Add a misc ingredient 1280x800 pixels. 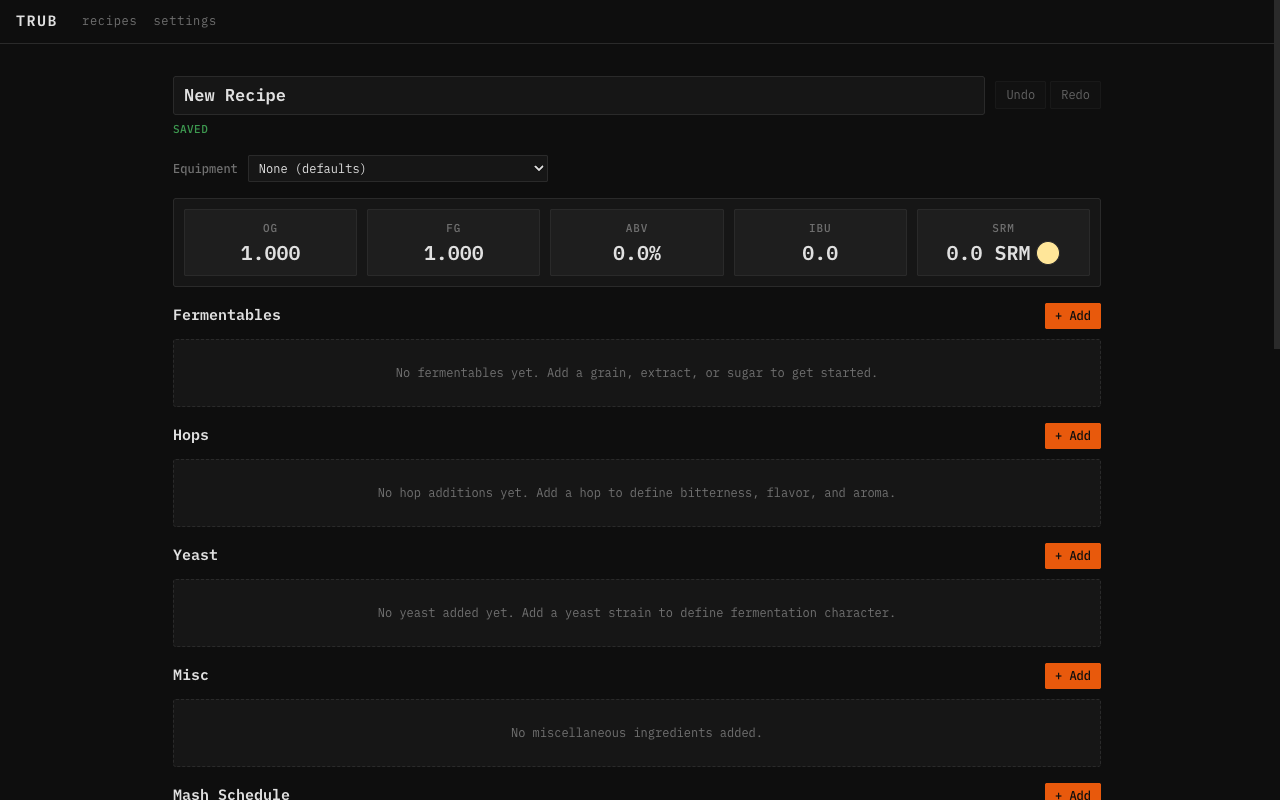tap(1073, 676)
